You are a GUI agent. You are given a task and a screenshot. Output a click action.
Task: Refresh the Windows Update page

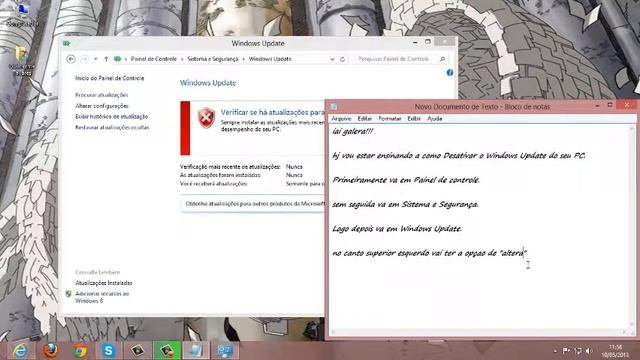tap(342, 59)
